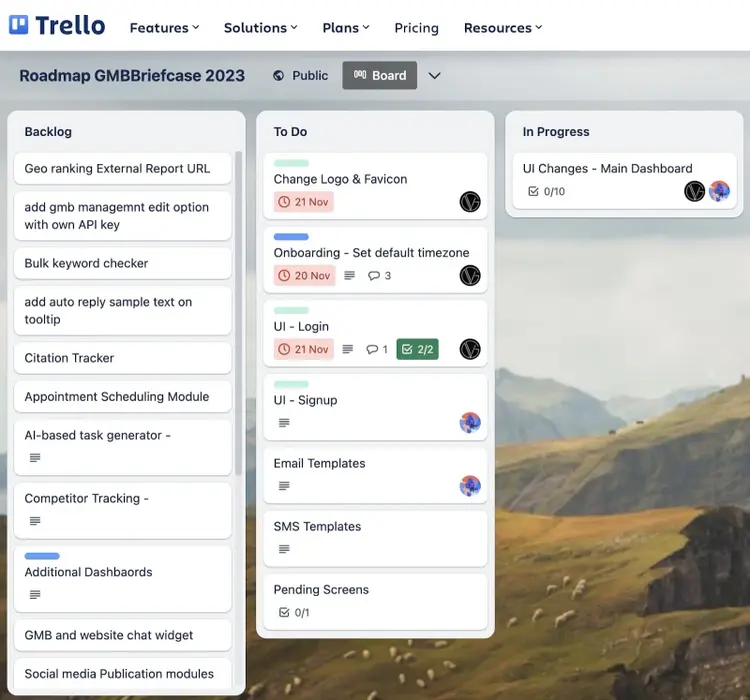Image resolution: width=750 pixels, height=700 pixels.
Task: Click comments icon on Onboarding timezone card
Action: [x=374, y=276]
